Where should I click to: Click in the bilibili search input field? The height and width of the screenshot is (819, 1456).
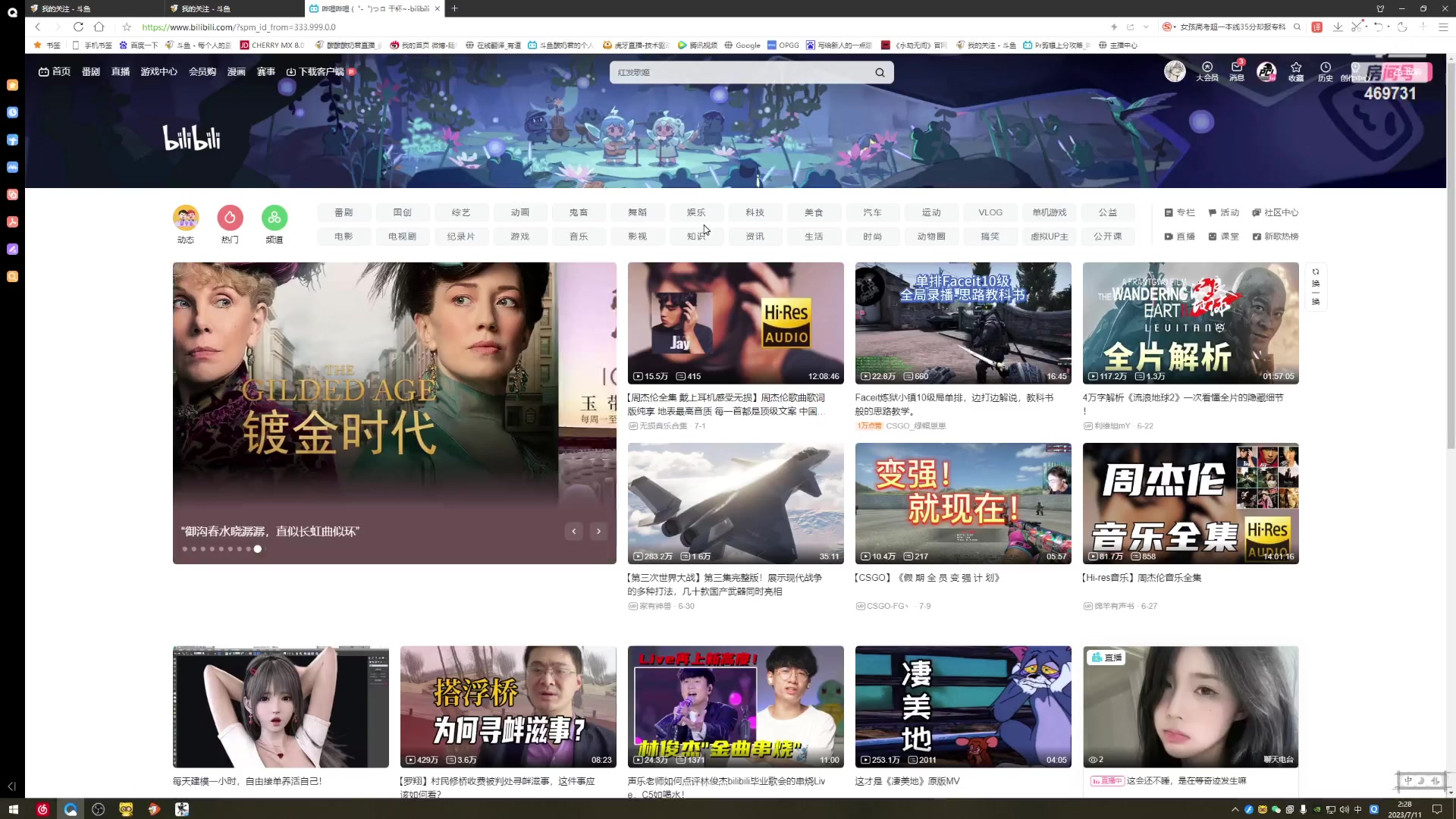pos(739,73)
